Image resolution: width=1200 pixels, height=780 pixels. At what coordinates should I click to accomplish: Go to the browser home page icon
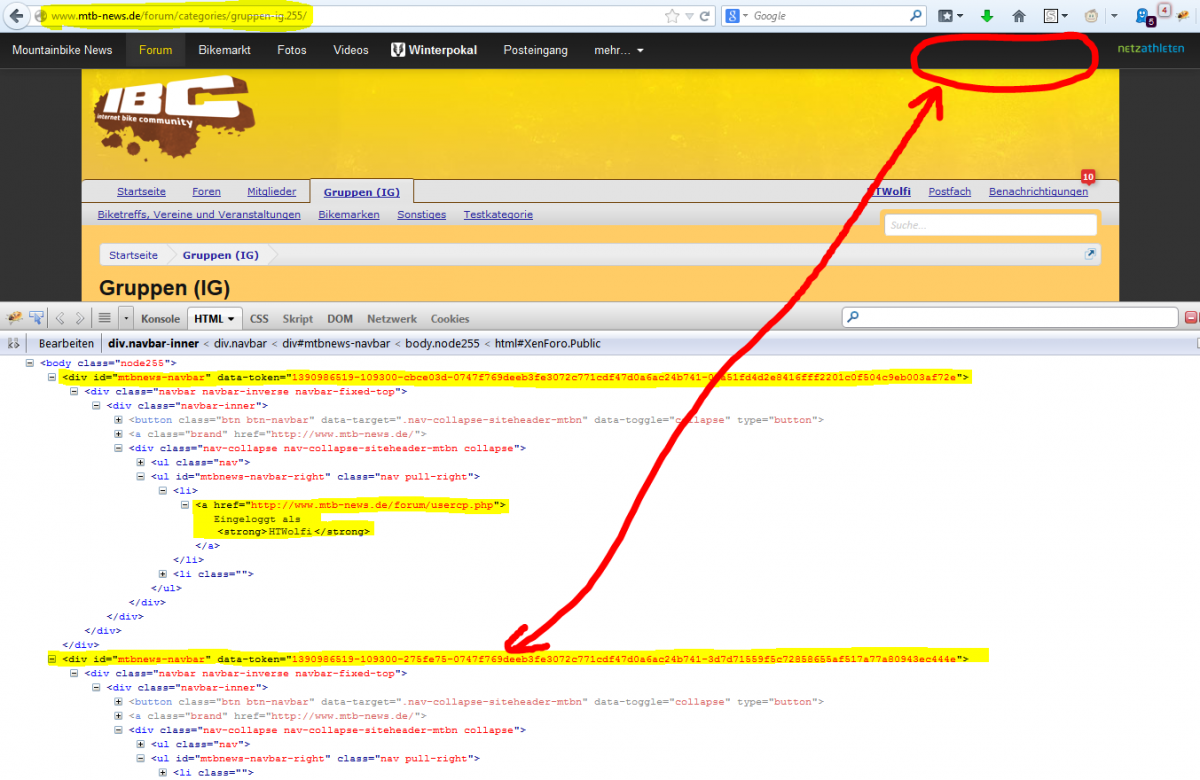1019,16
